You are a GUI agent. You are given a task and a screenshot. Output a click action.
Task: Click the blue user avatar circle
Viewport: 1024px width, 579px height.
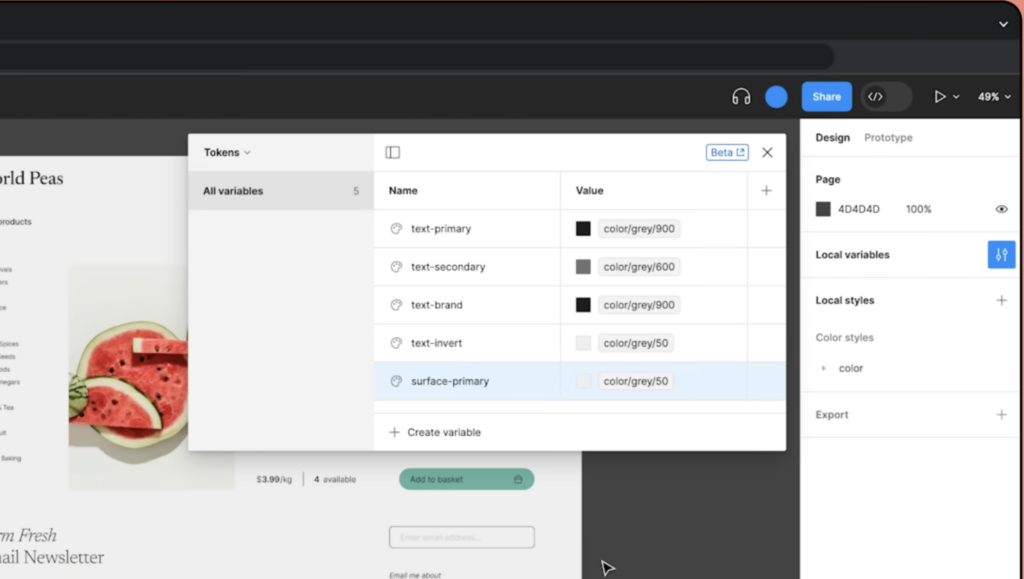point(776,97)
